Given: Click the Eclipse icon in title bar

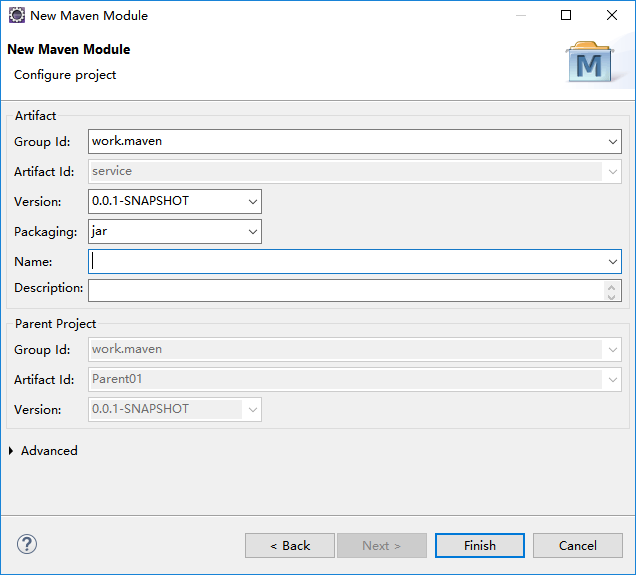Looking at the screenshot, I should coord(17,15).
